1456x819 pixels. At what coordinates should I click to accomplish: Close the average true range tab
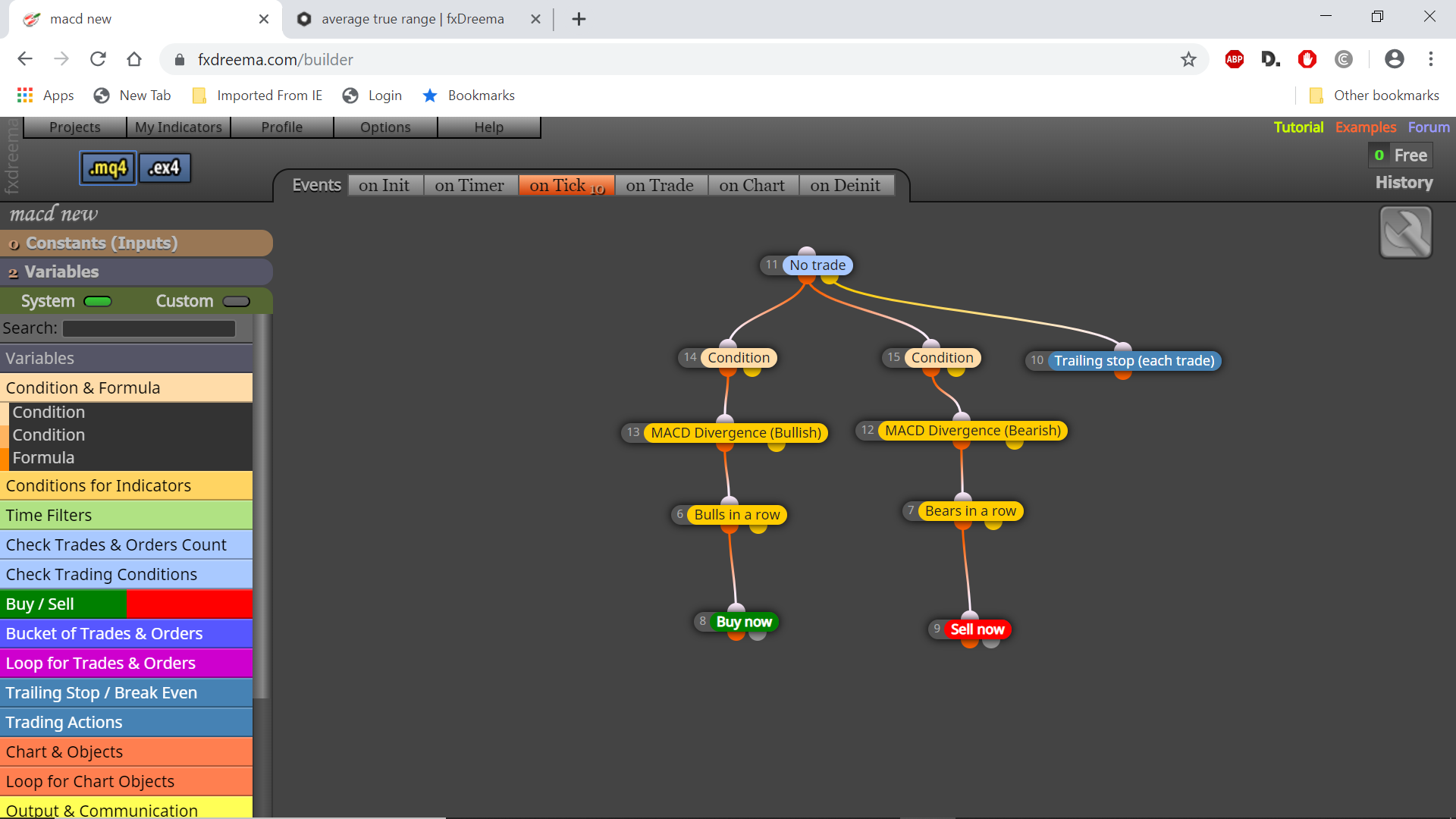tap(535, 19)
